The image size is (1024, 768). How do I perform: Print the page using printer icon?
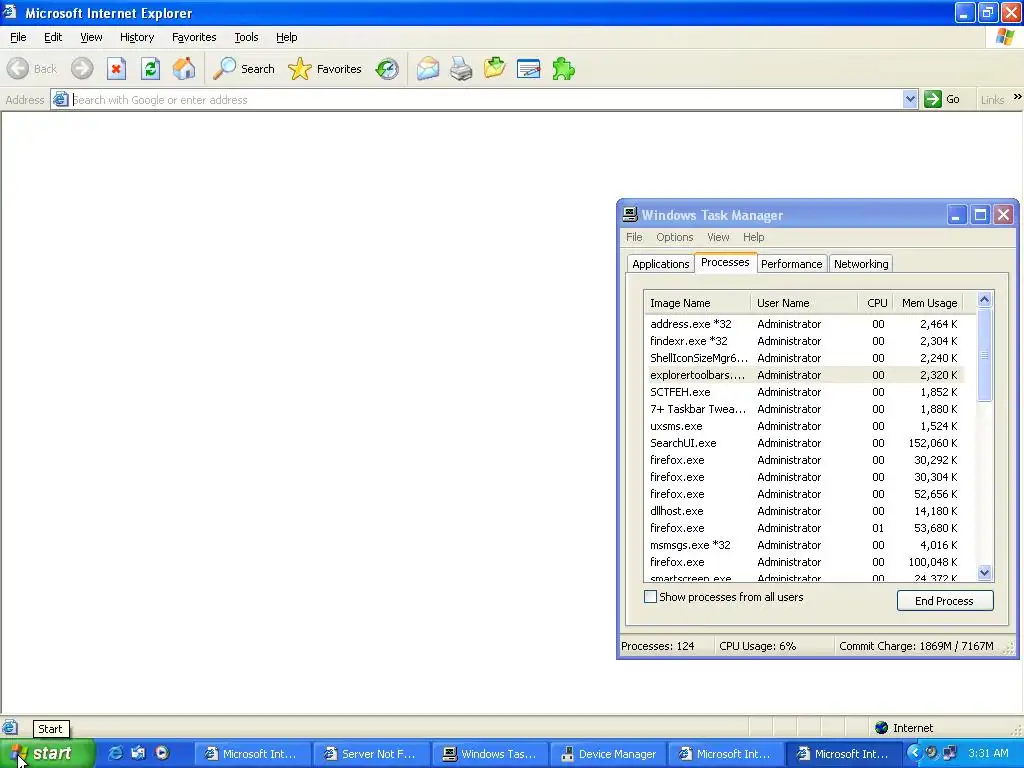(461, 69)
